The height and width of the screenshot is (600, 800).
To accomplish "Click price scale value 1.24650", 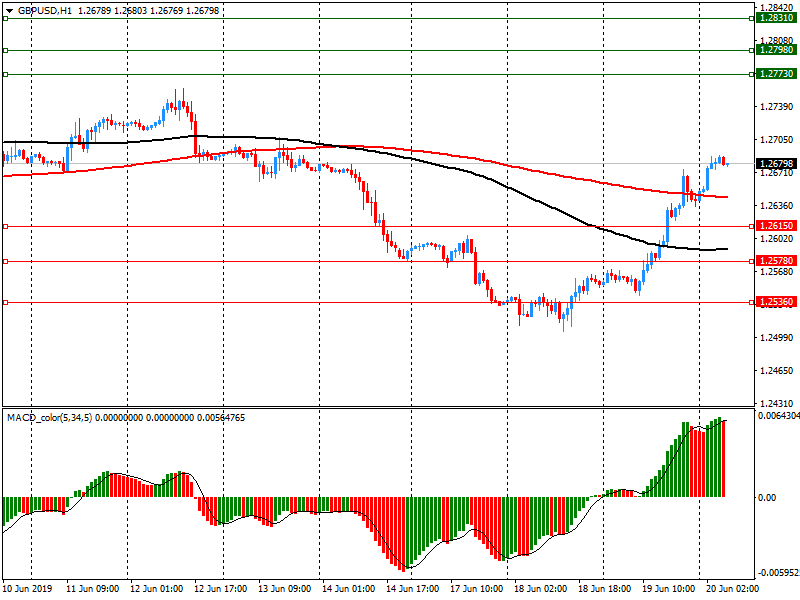I will point(777,371).
